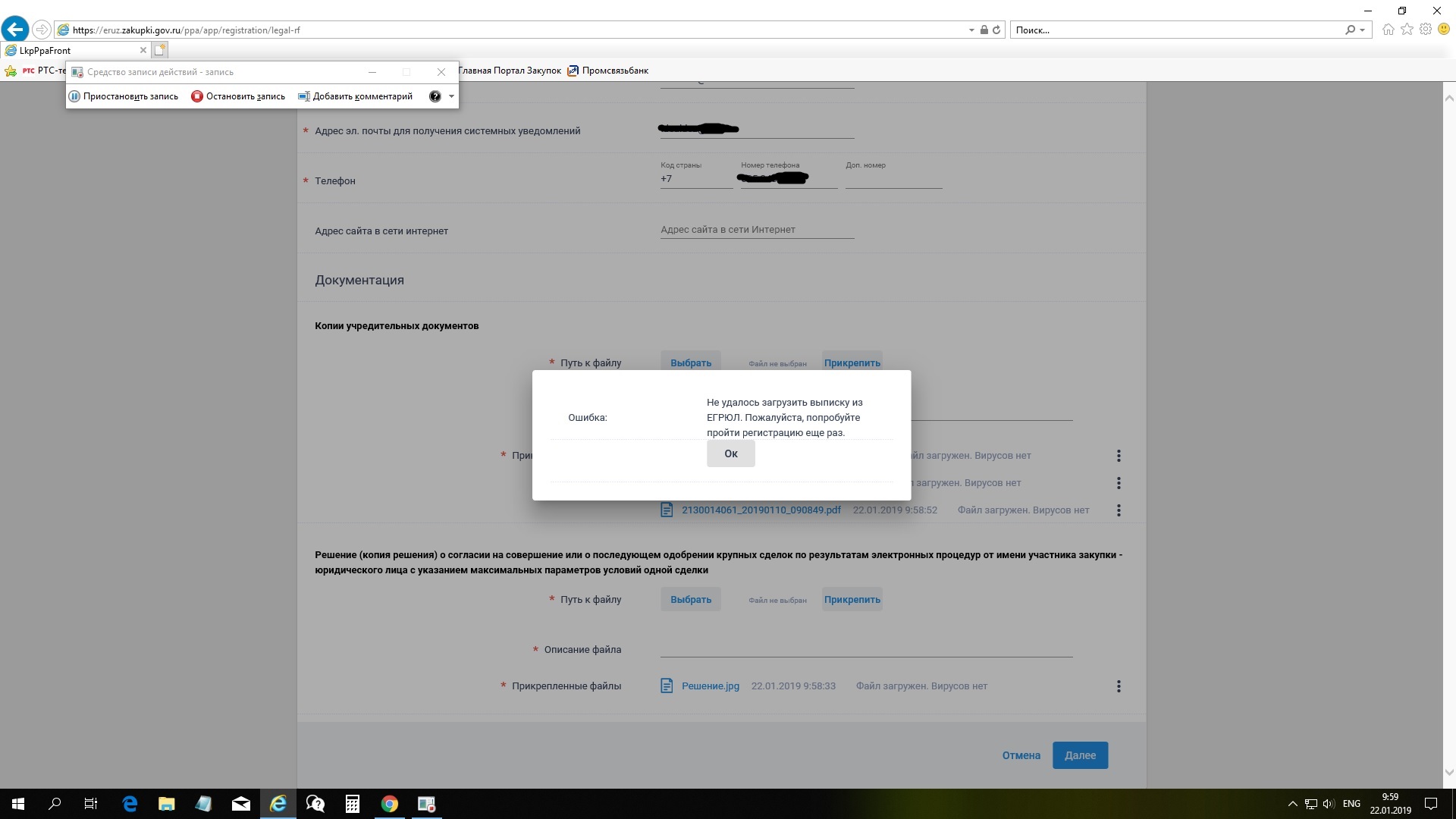The height and width of the screenshot is (819, 1456).
Task: Click the Stop recording red icon
Action: pos(197,96)
